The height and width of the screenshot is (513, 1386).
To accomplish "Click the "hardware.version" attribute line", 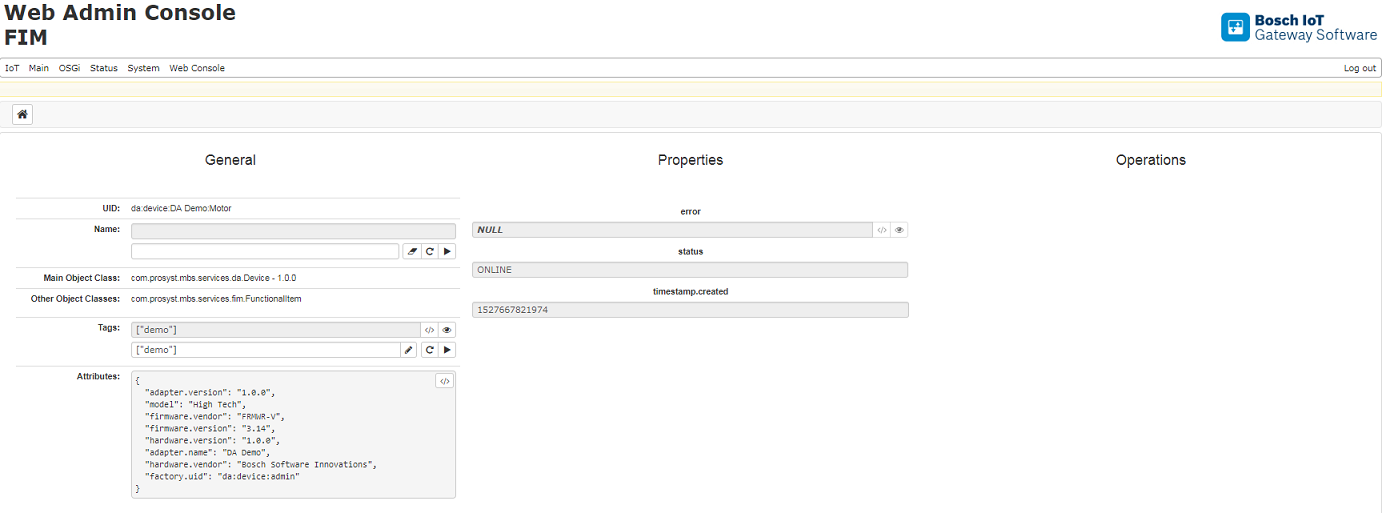I will (212, 440).
